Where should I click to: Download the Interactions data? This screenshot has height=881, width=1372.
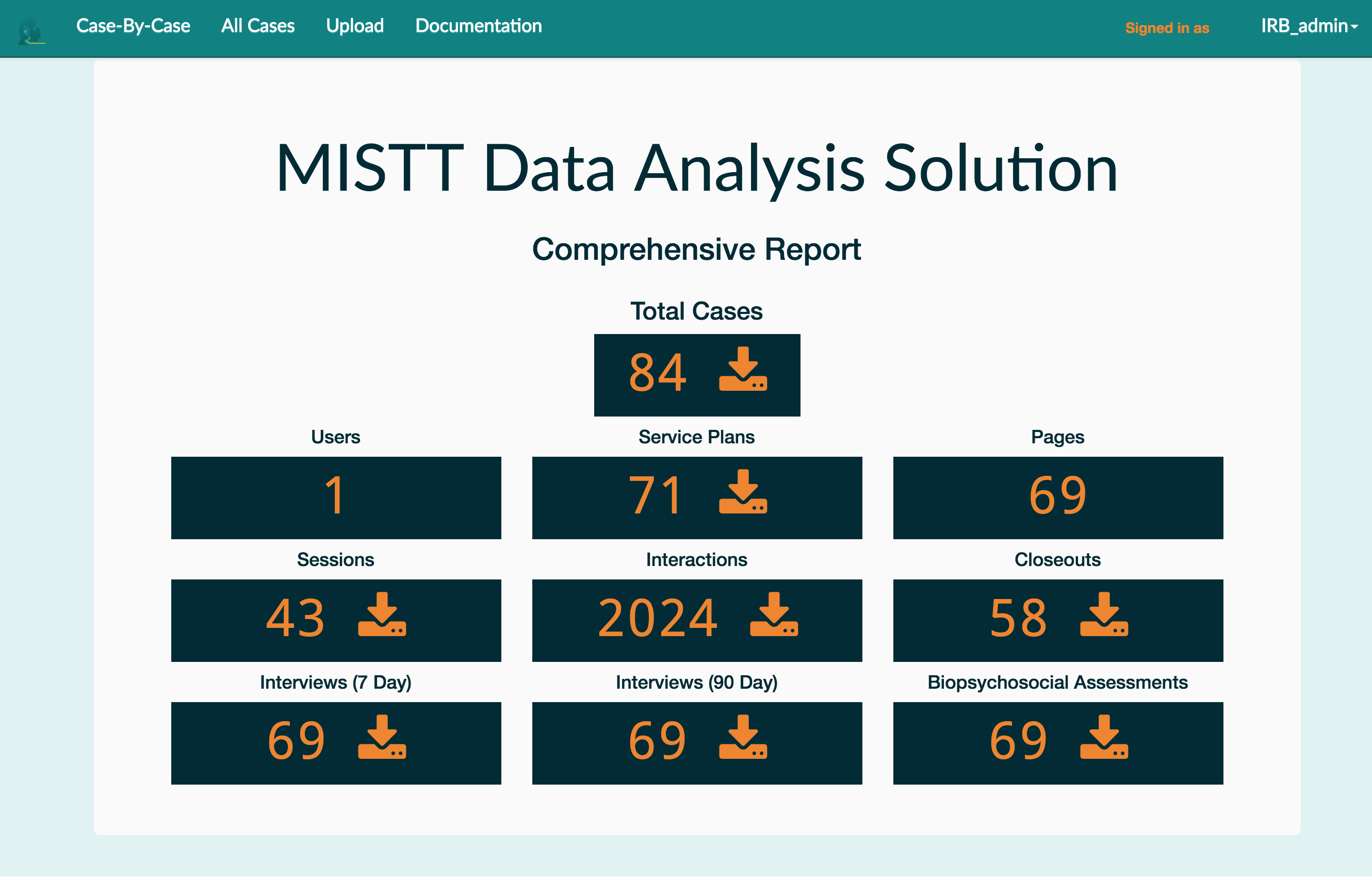774,615
